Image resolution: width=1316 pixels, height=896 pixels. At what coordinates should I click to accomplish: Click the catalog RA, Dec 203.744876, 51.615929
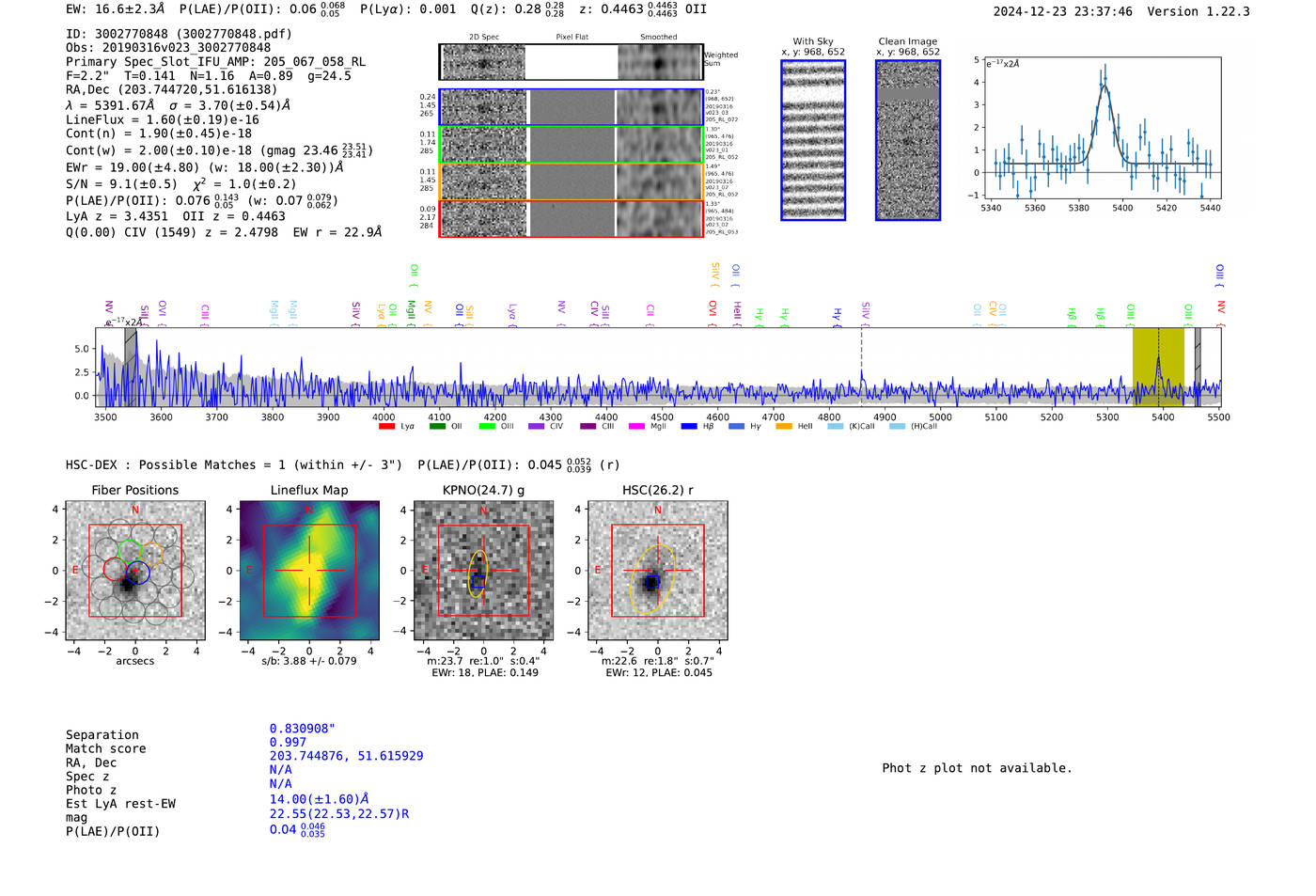coord(346,756)
